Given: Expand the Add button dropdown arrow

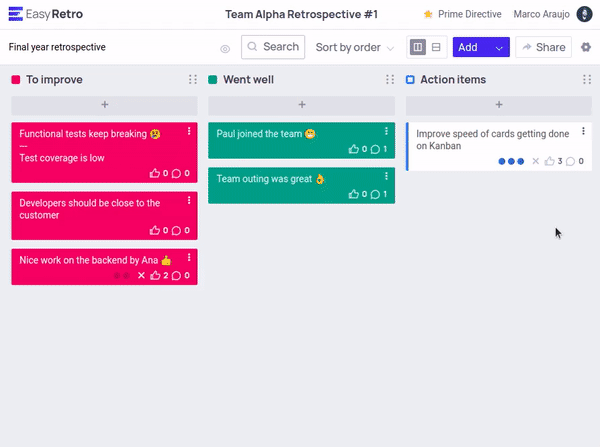Looking at the screenshot, I should point(499,48).
